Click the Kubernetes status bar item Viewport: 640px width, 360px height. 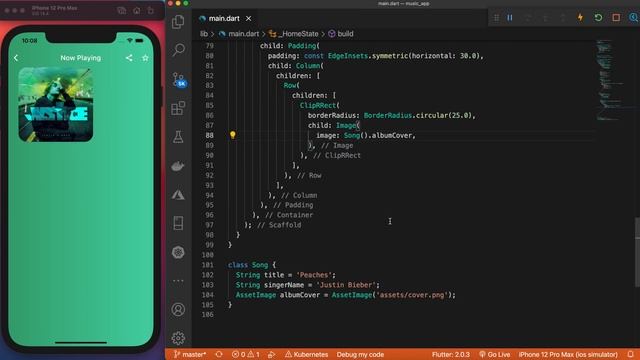[306, 354]
